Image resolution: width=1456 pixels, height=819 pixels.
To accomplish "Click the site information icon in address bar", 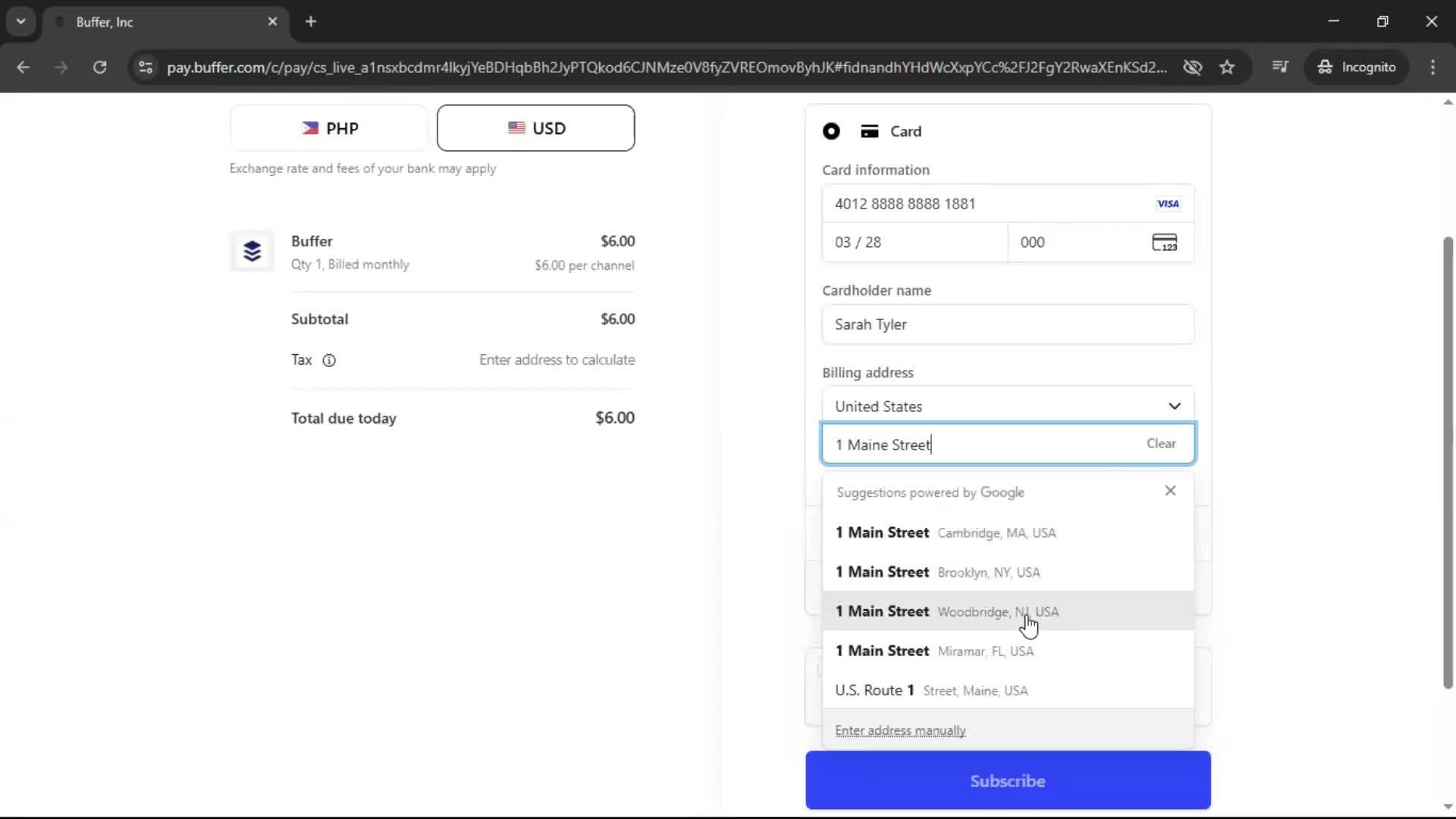I will [x=145, y=67].
